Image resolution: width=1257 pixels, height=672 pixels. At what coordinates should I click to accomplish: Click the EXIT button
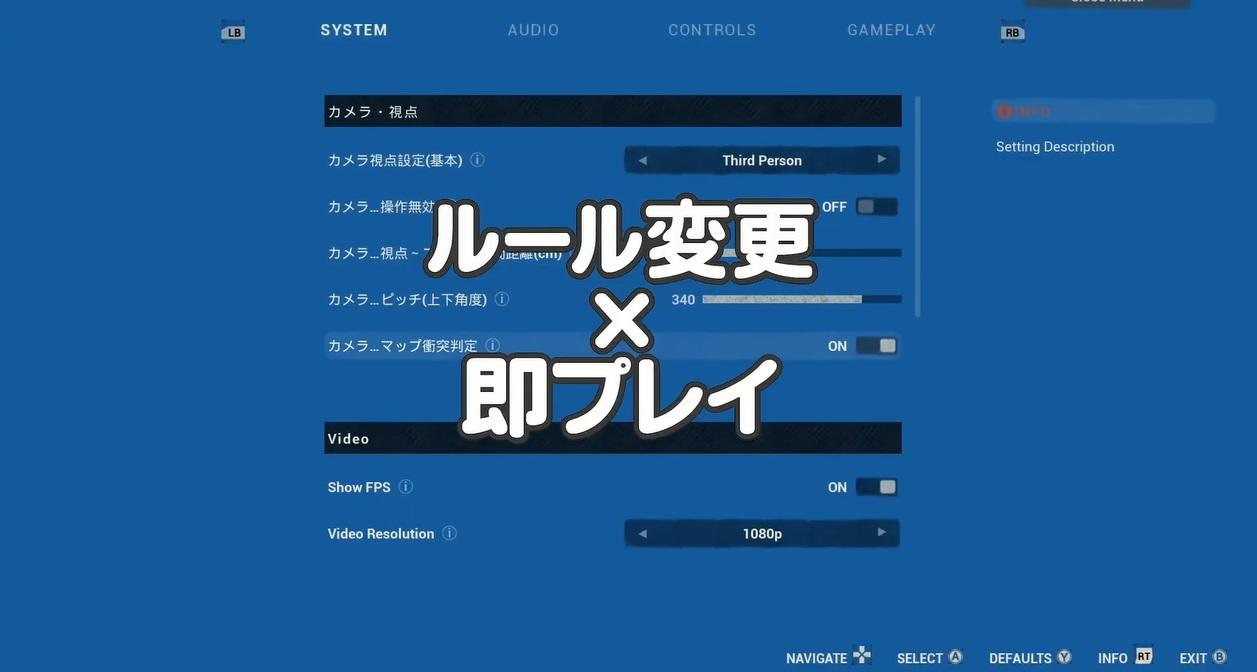point(1202,658)
